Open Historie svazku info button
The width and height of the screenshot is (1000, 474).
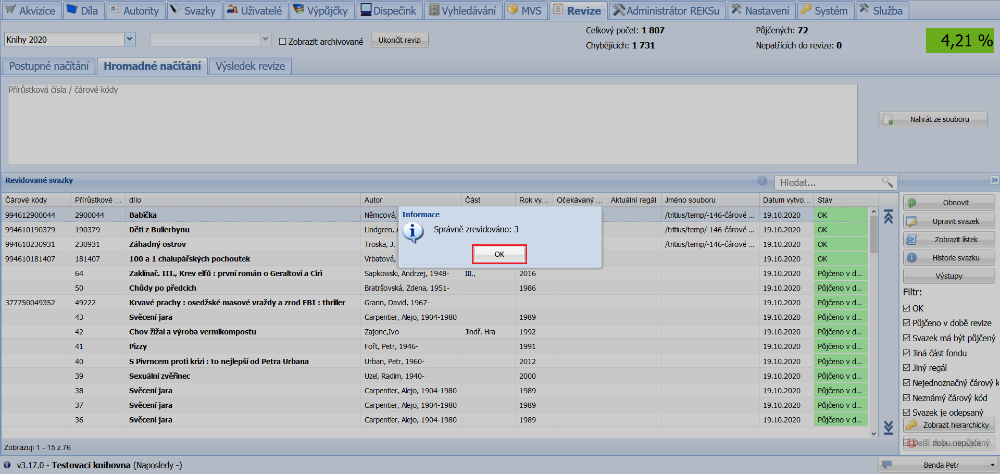pos(949,259)
